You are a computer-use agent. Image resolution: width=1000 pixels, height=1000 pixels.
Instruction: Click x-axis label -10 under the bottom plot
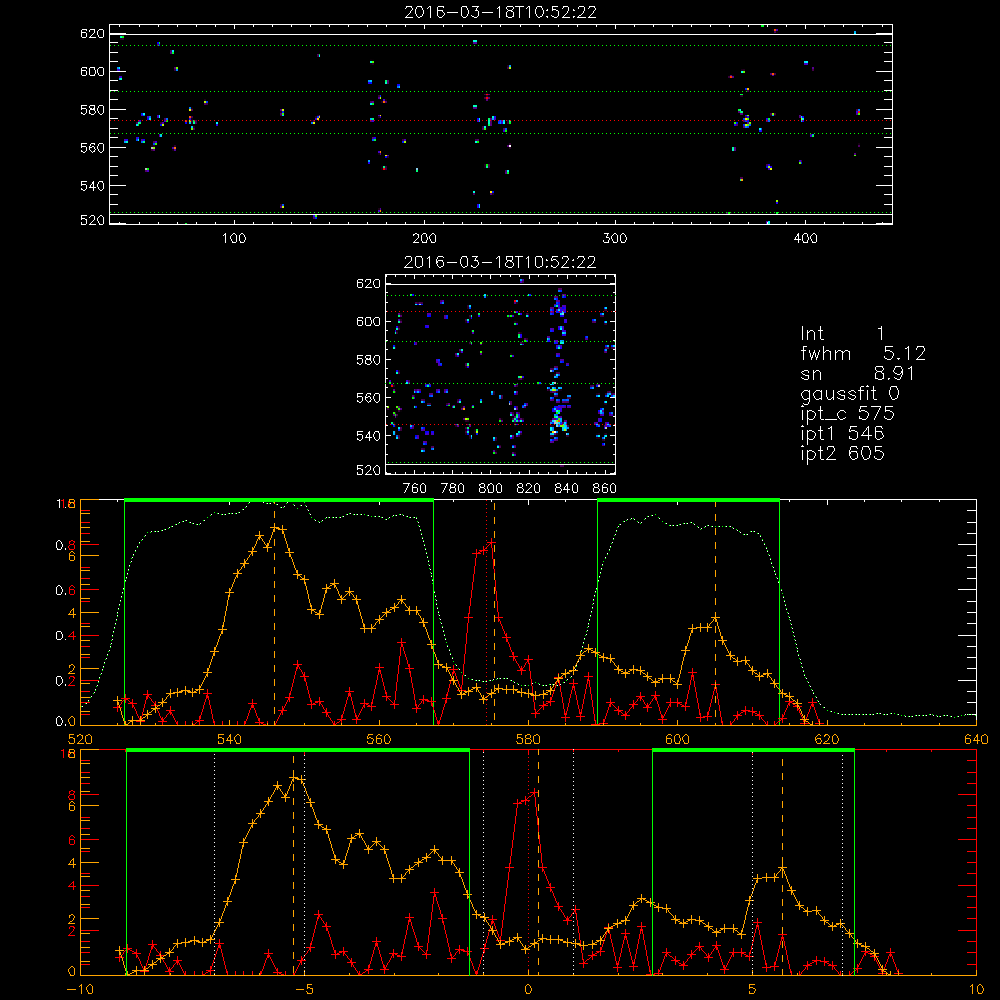[80, 990]
